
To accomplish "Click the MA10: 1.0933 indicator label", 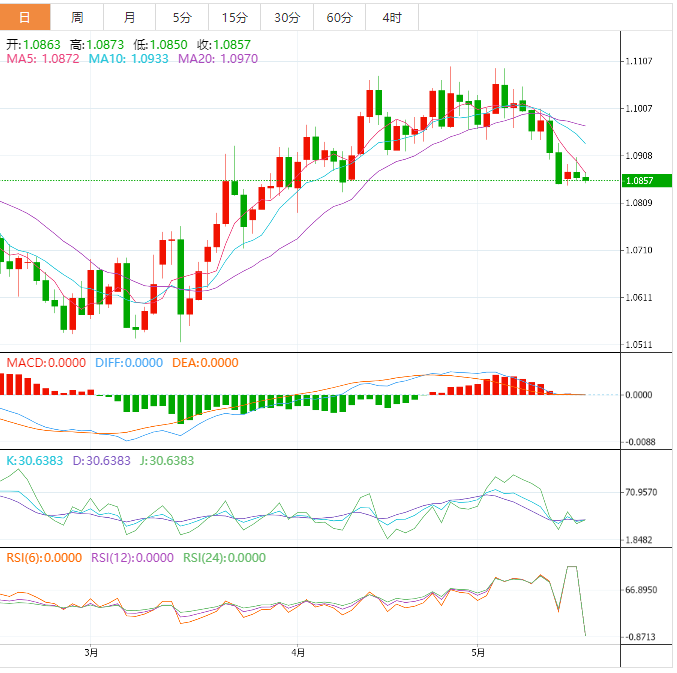I will pos(130,60).
